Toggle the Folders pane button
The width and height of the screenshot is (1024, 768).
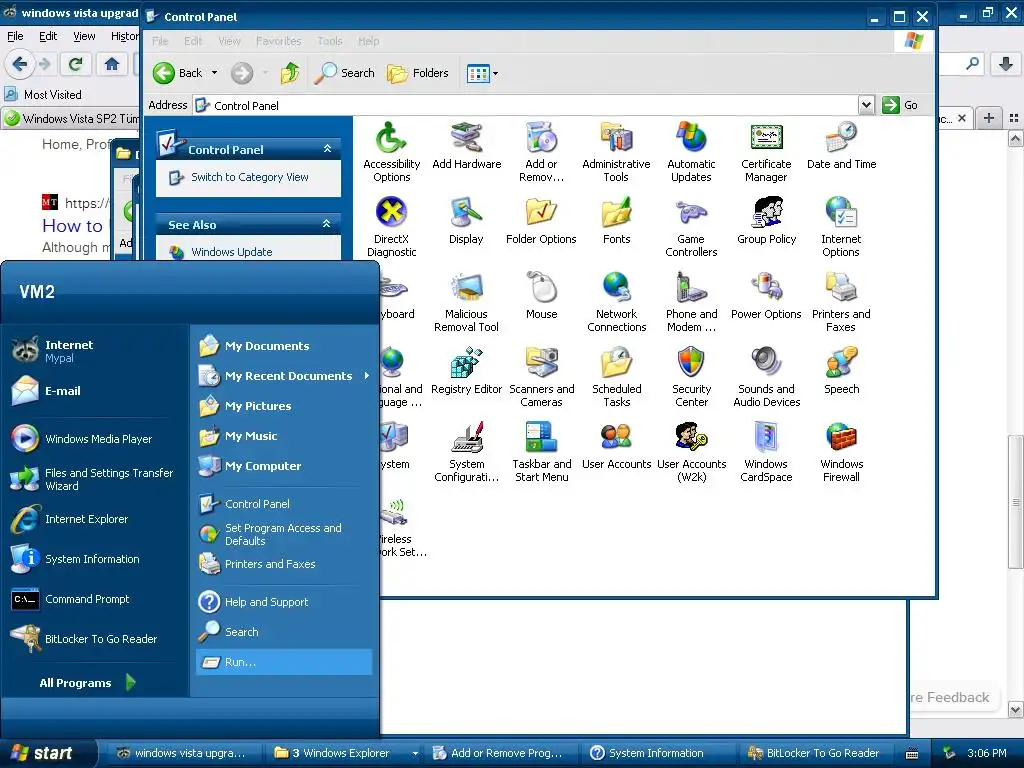pos(417,73)
